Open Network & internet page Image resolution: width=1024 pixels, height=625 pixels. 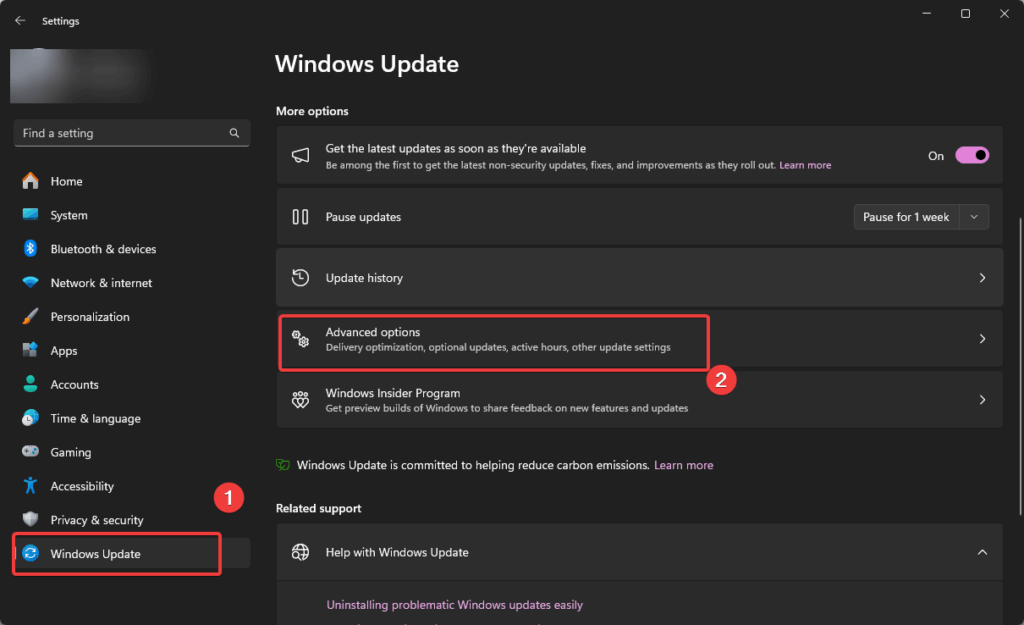pyautogui.click(x=131, y=283)
